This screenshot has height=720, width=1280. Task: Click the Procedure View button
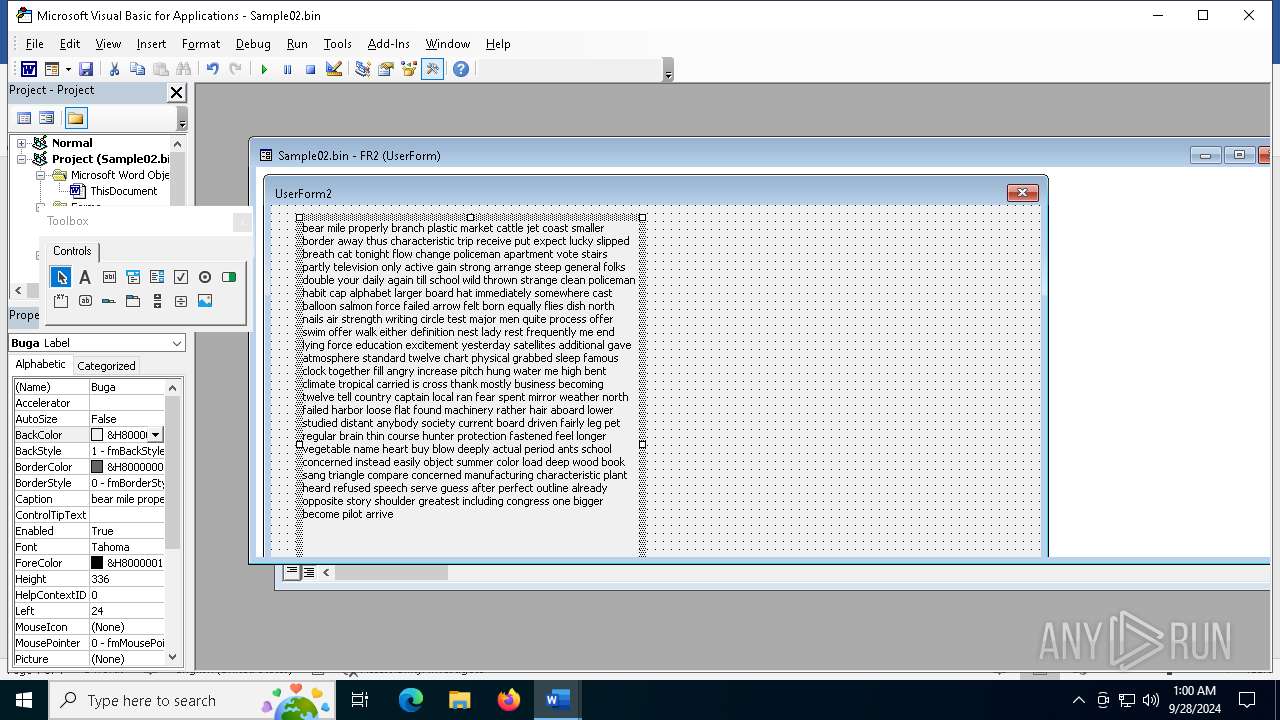coord(291,572)
